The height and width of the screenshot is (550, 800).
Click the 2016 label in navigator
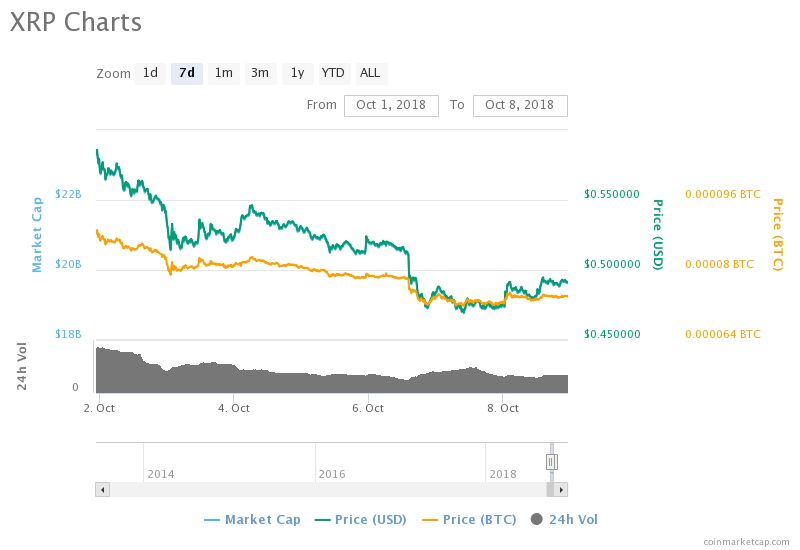pos(332,474)
